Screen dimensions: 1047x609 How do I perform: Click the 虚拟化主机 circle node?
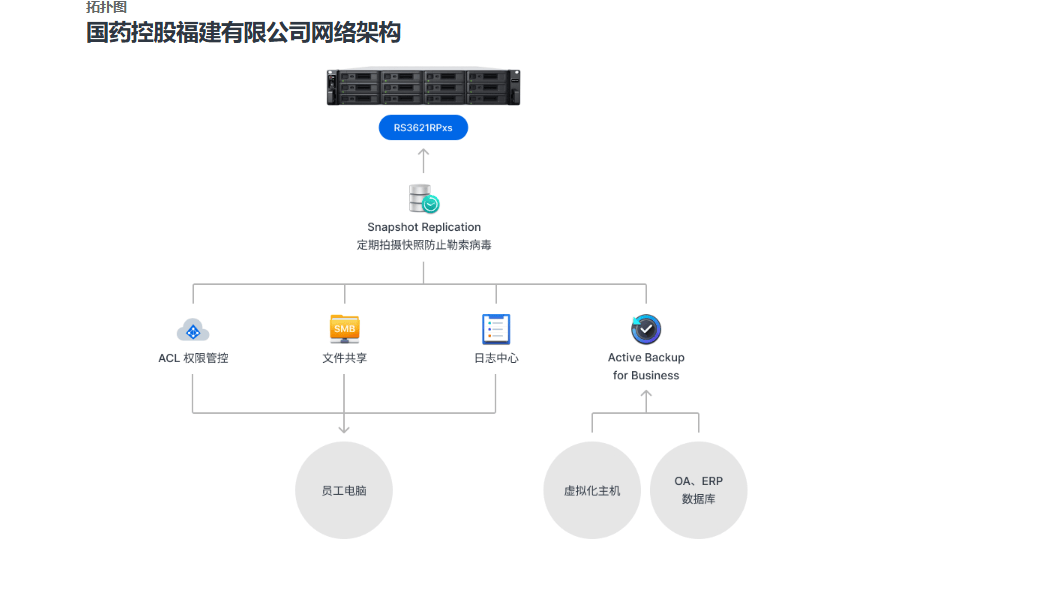tap(592, 490)
